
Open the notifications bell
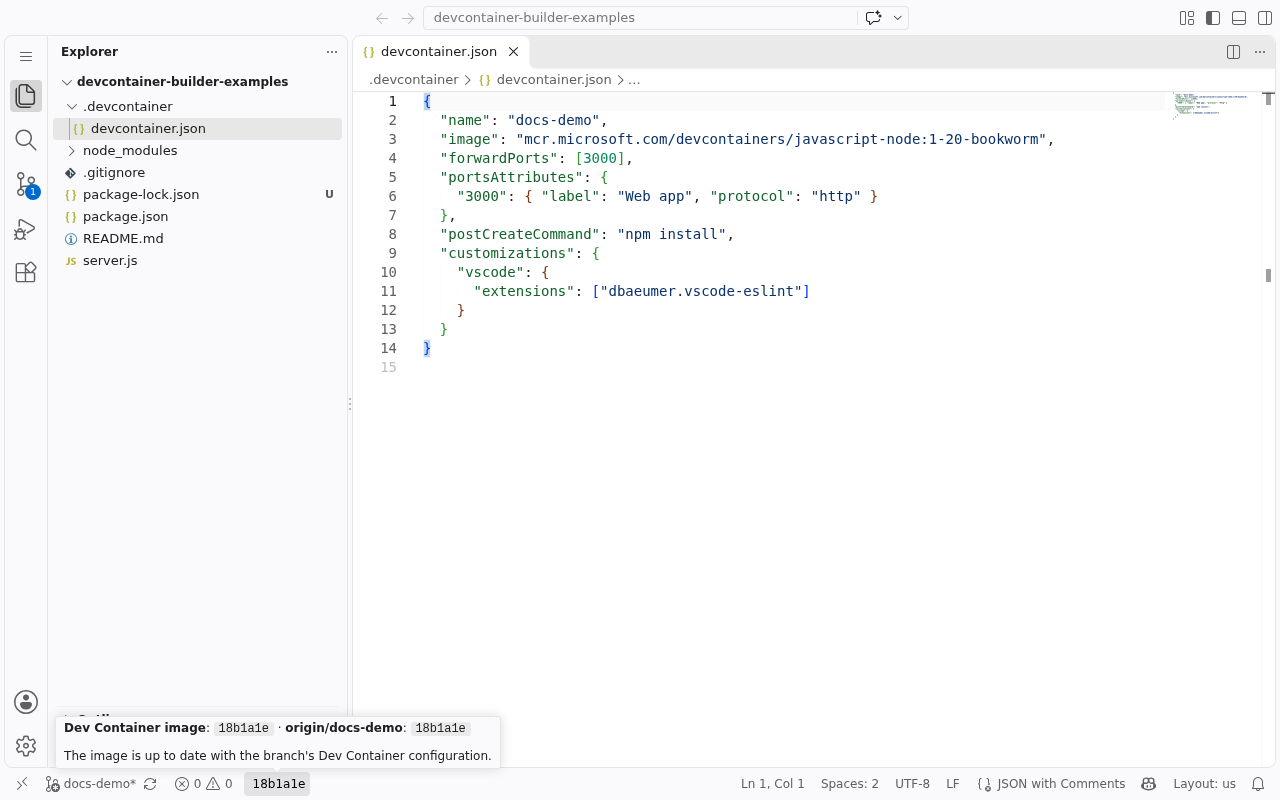[1258, 784]
